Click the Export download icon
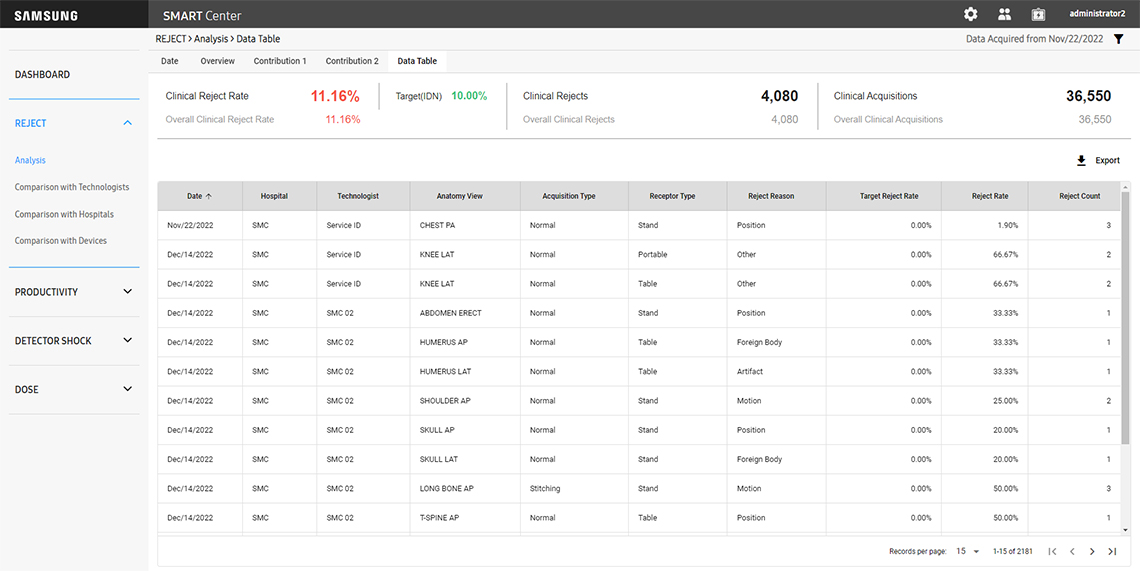 (1081, 161)
